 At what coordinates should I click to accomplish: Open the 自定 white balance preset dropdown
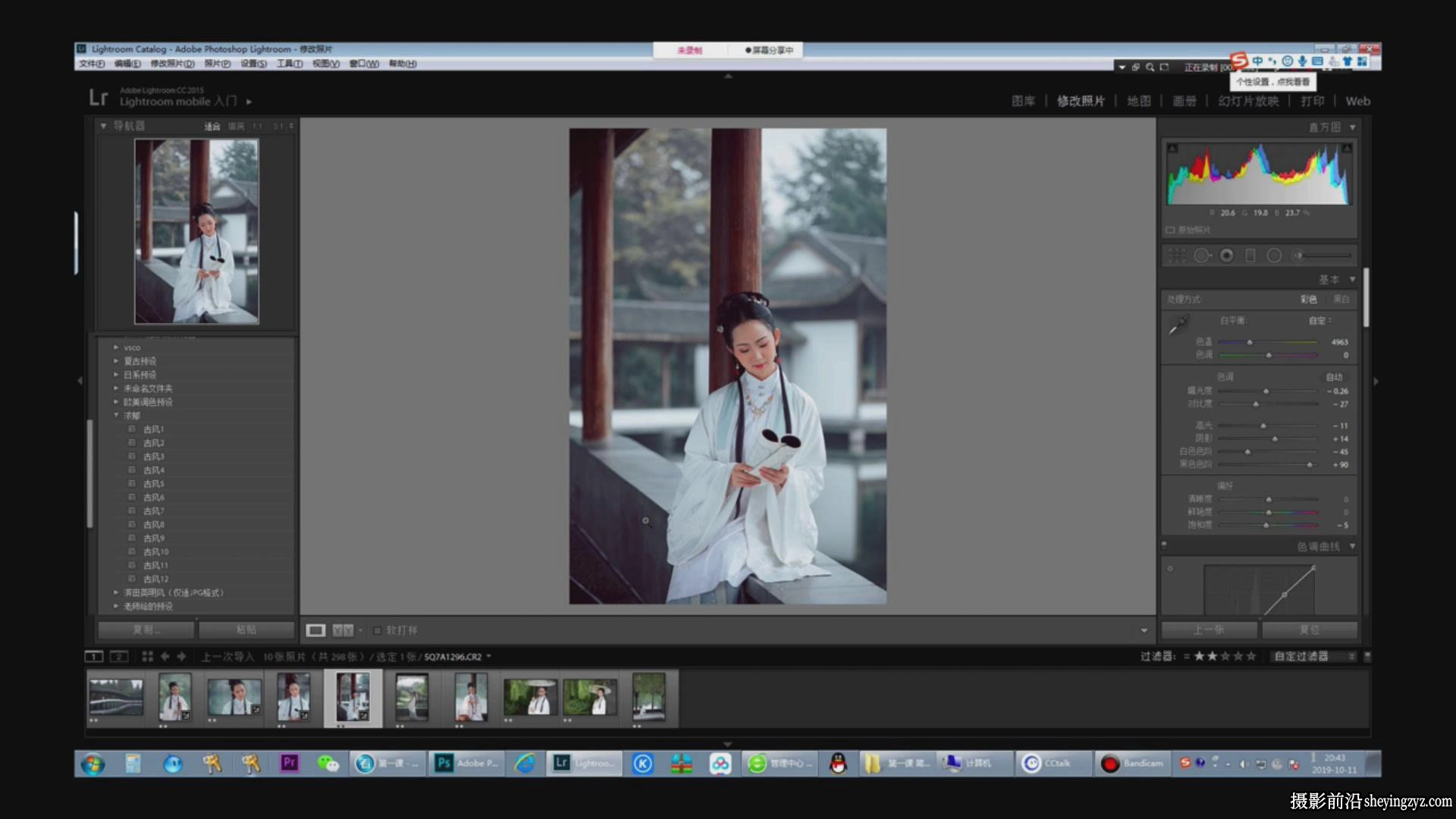tap(1320, 321)
